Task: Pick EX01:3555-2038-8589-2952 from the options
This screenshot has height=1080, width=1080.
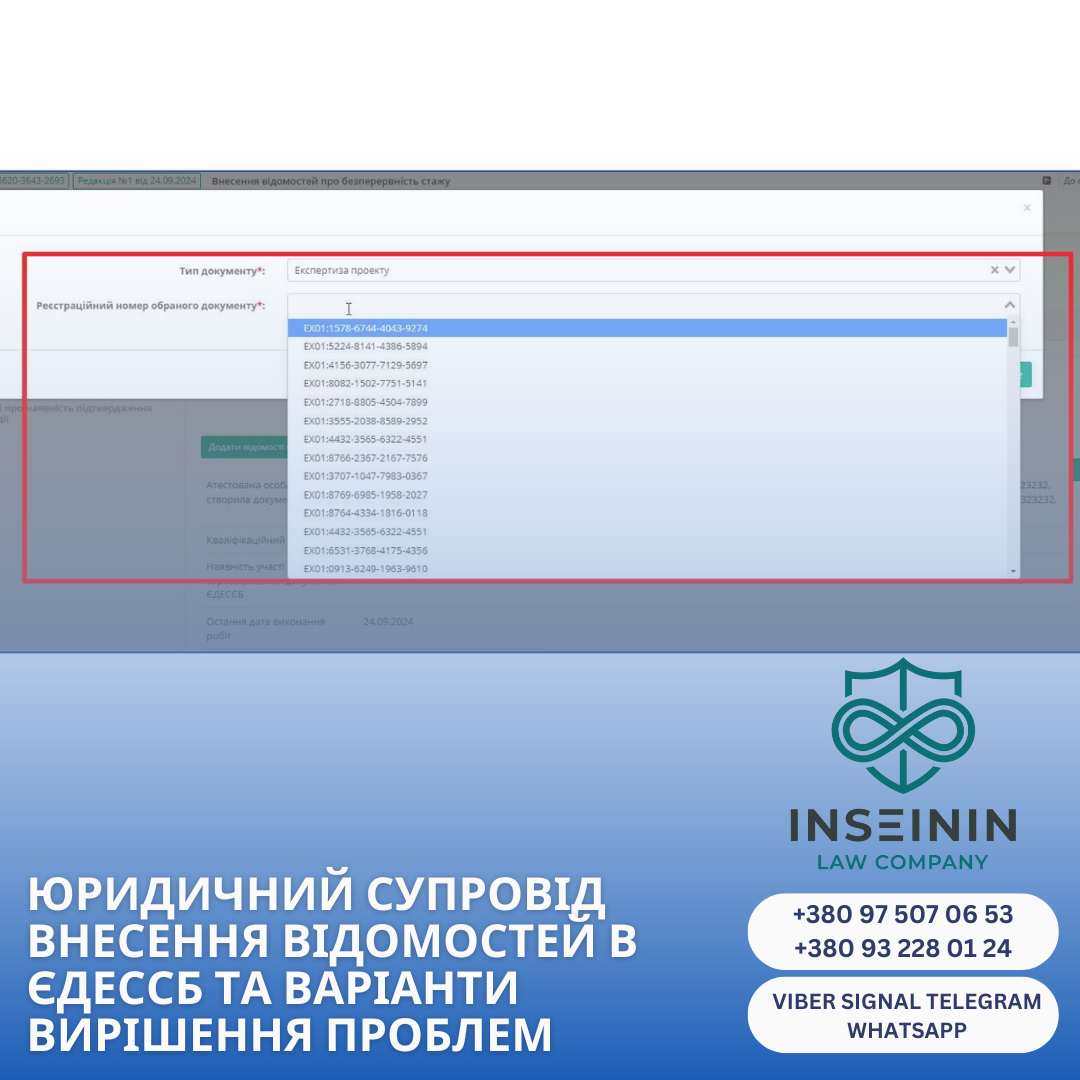Action: click(x=647, y=421)
